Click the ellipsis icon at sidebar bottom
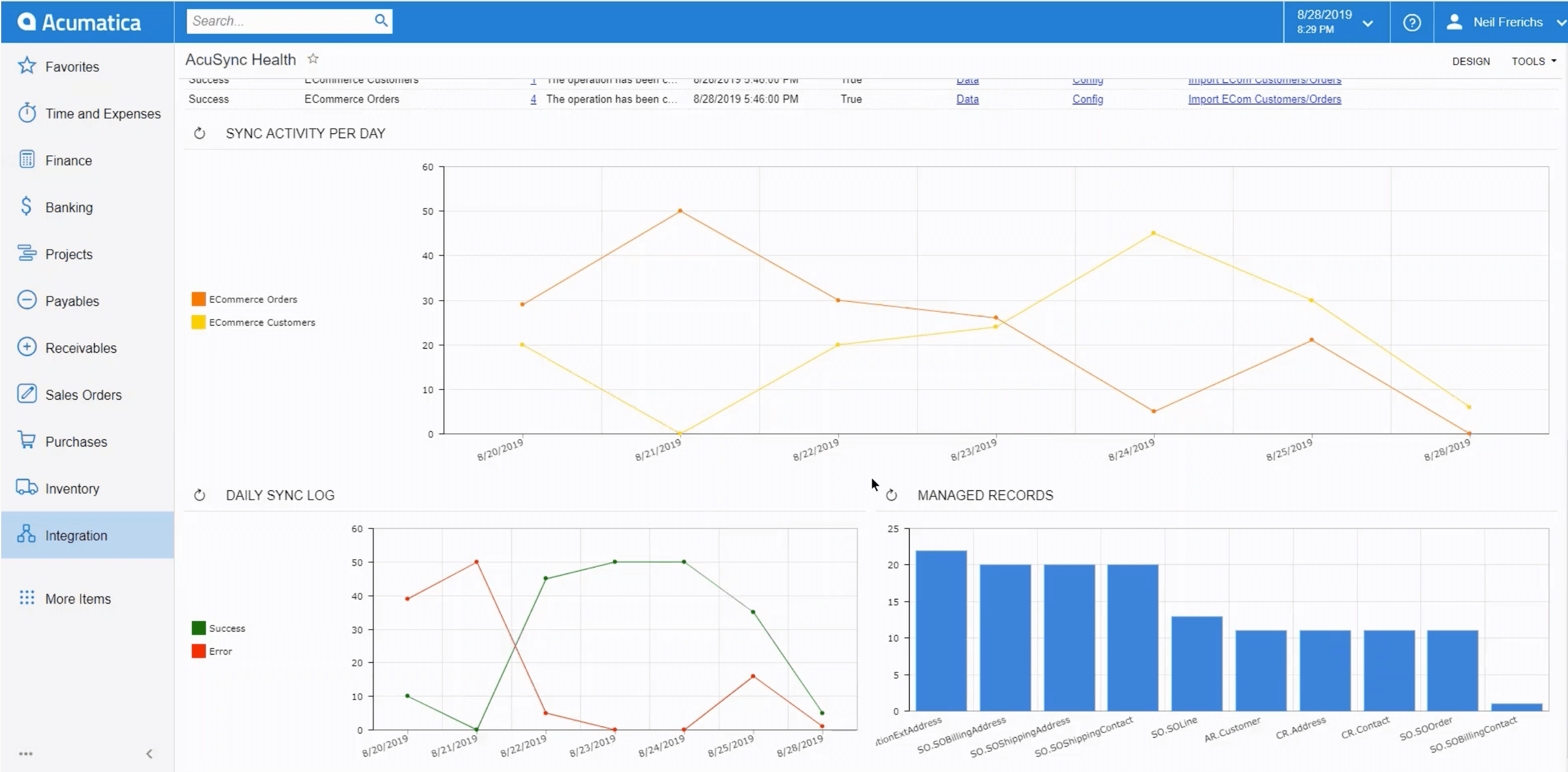This screenshot has height=772, width=1568. pos(25,754)
